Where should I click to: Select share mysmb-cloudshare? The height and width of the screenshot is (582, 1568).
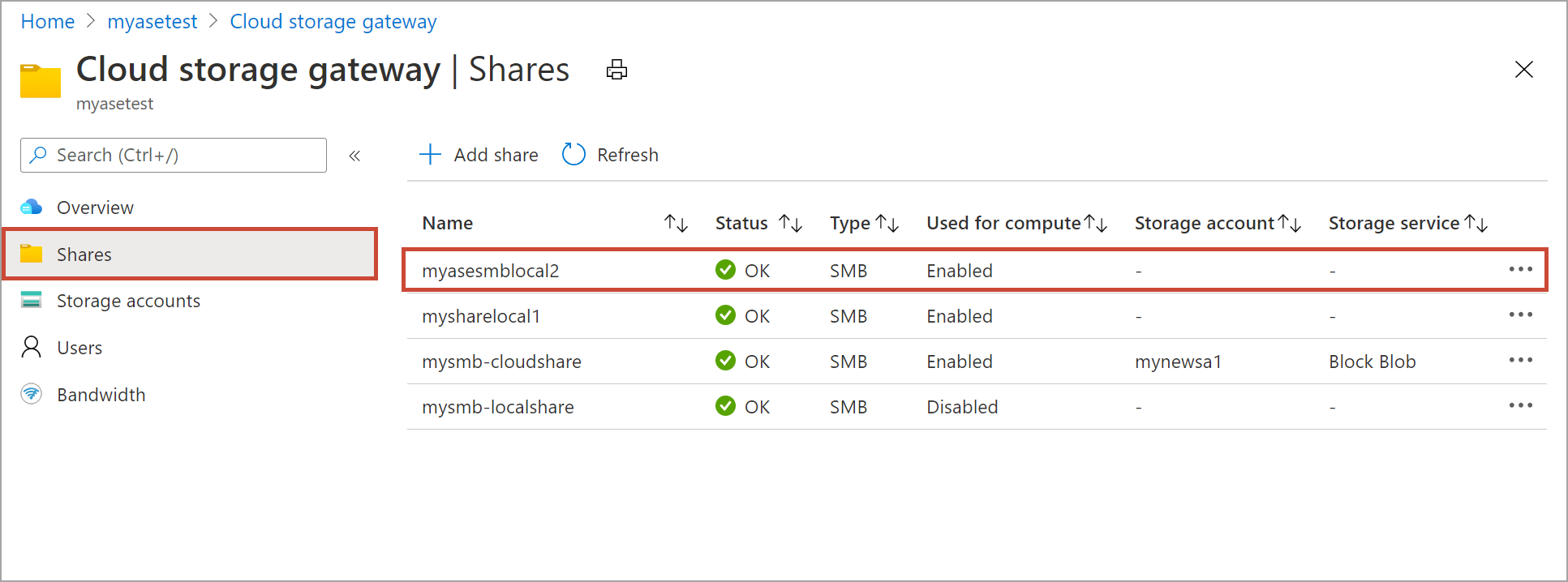[x=501, y=362]
